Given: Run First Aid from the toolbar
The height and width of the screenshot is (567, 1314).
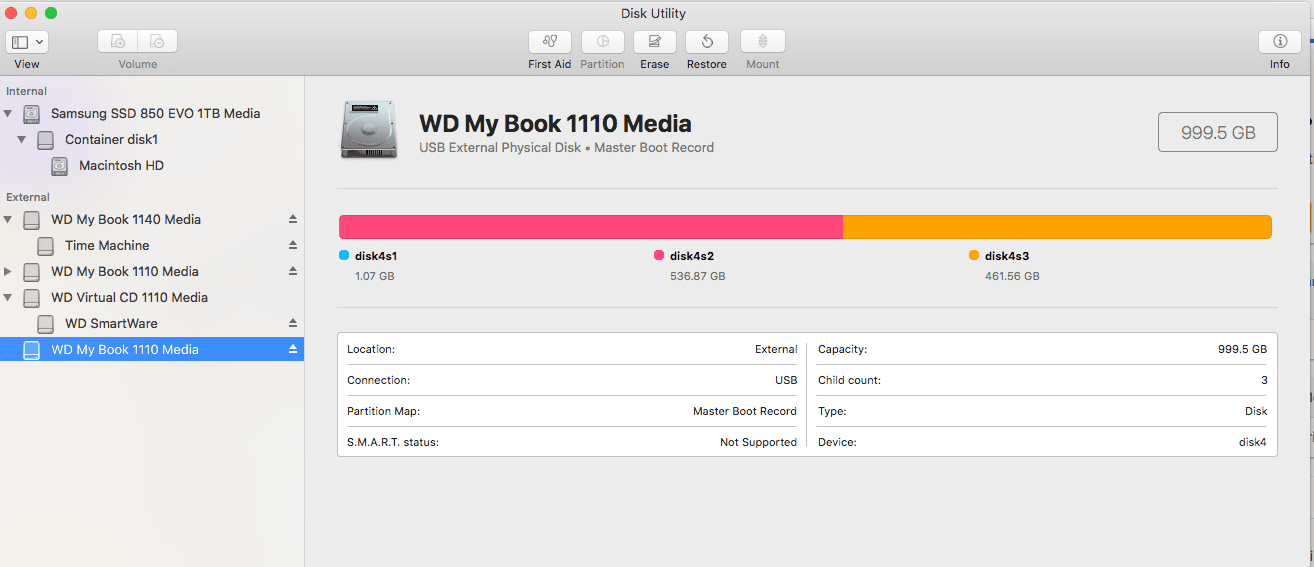Looking at the screenshot, I should (550, 42).
